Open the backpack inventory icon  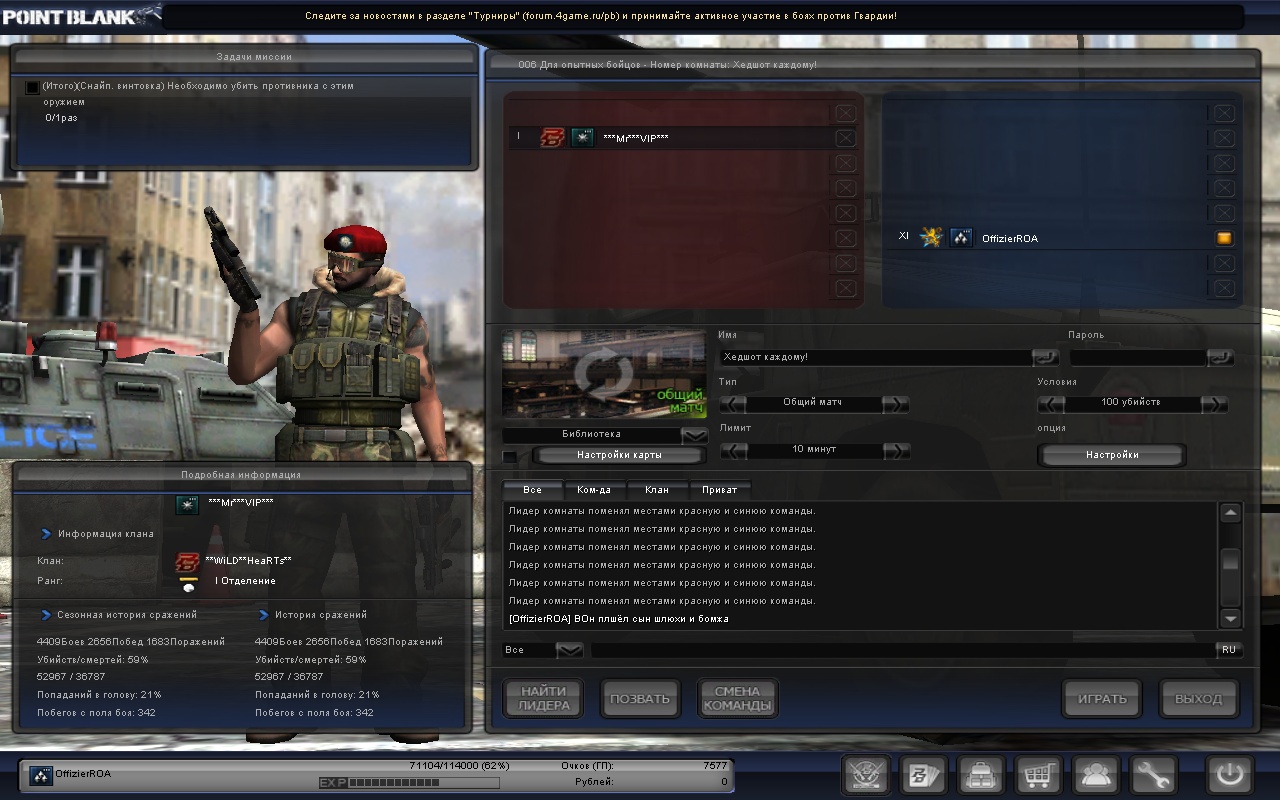pos(981,775)
